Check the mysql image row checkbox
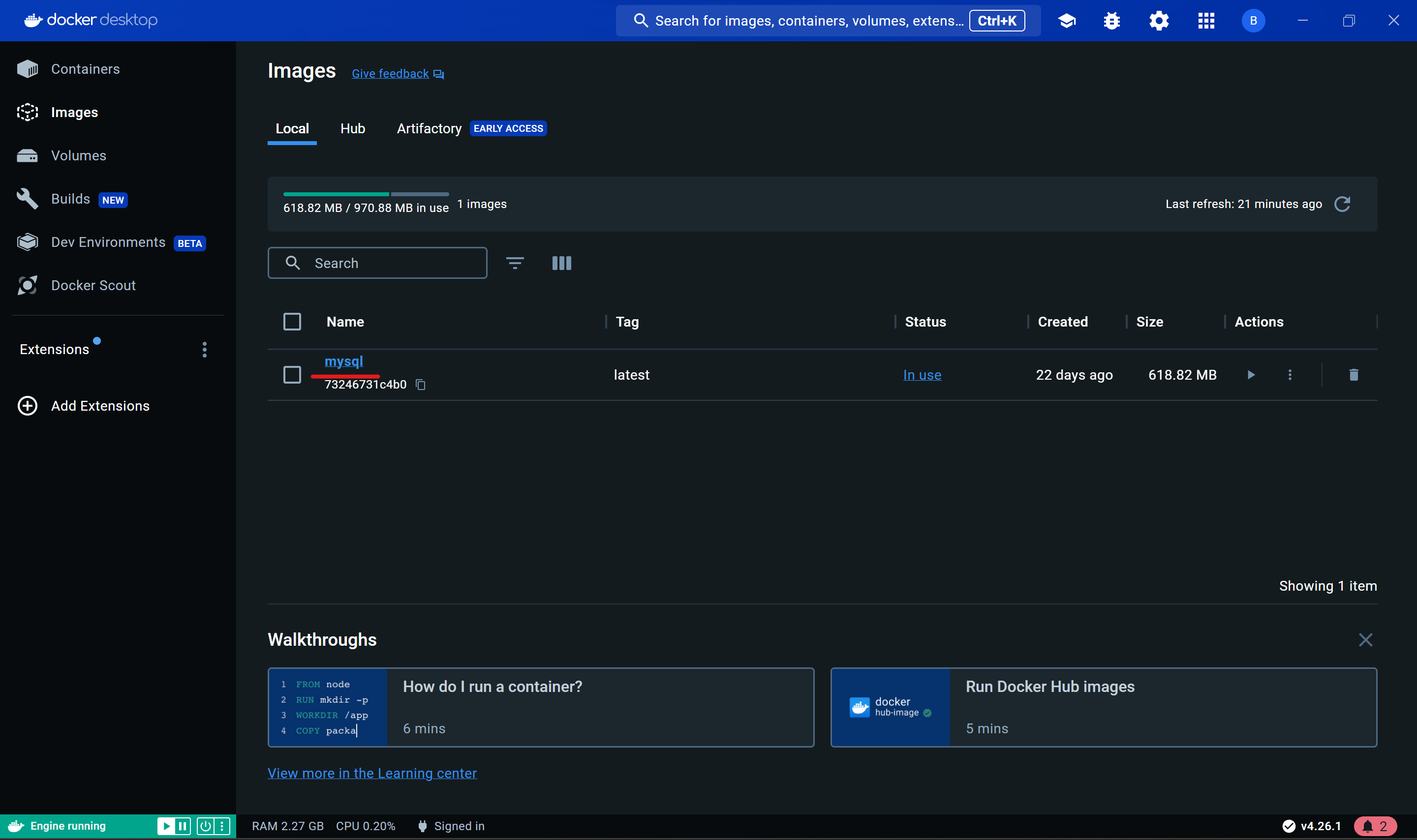Viewport: 1417px width, 840px height. pos(292,375)
